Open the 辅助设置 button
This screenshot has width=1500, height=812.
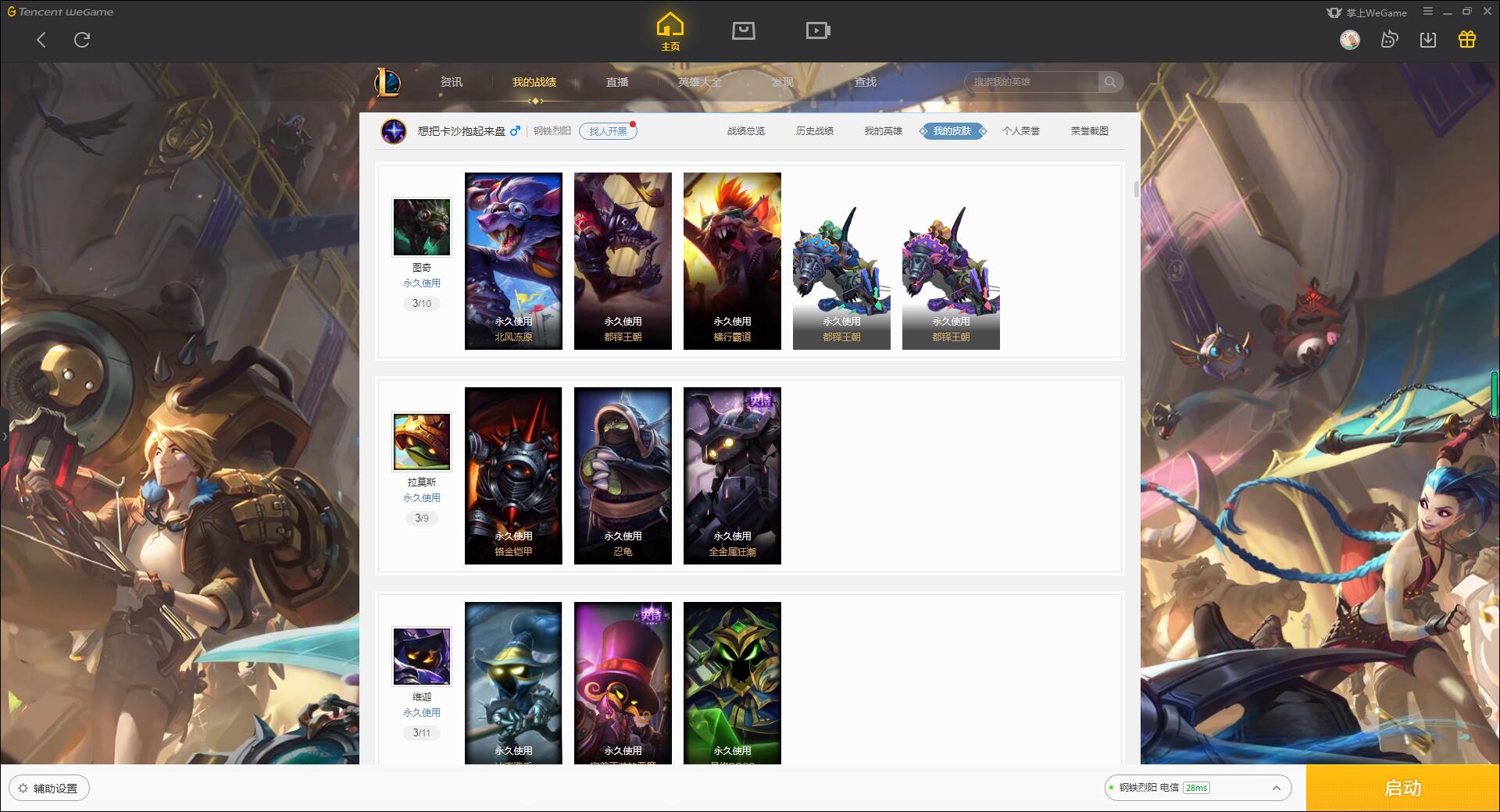[x=49, y=789]
